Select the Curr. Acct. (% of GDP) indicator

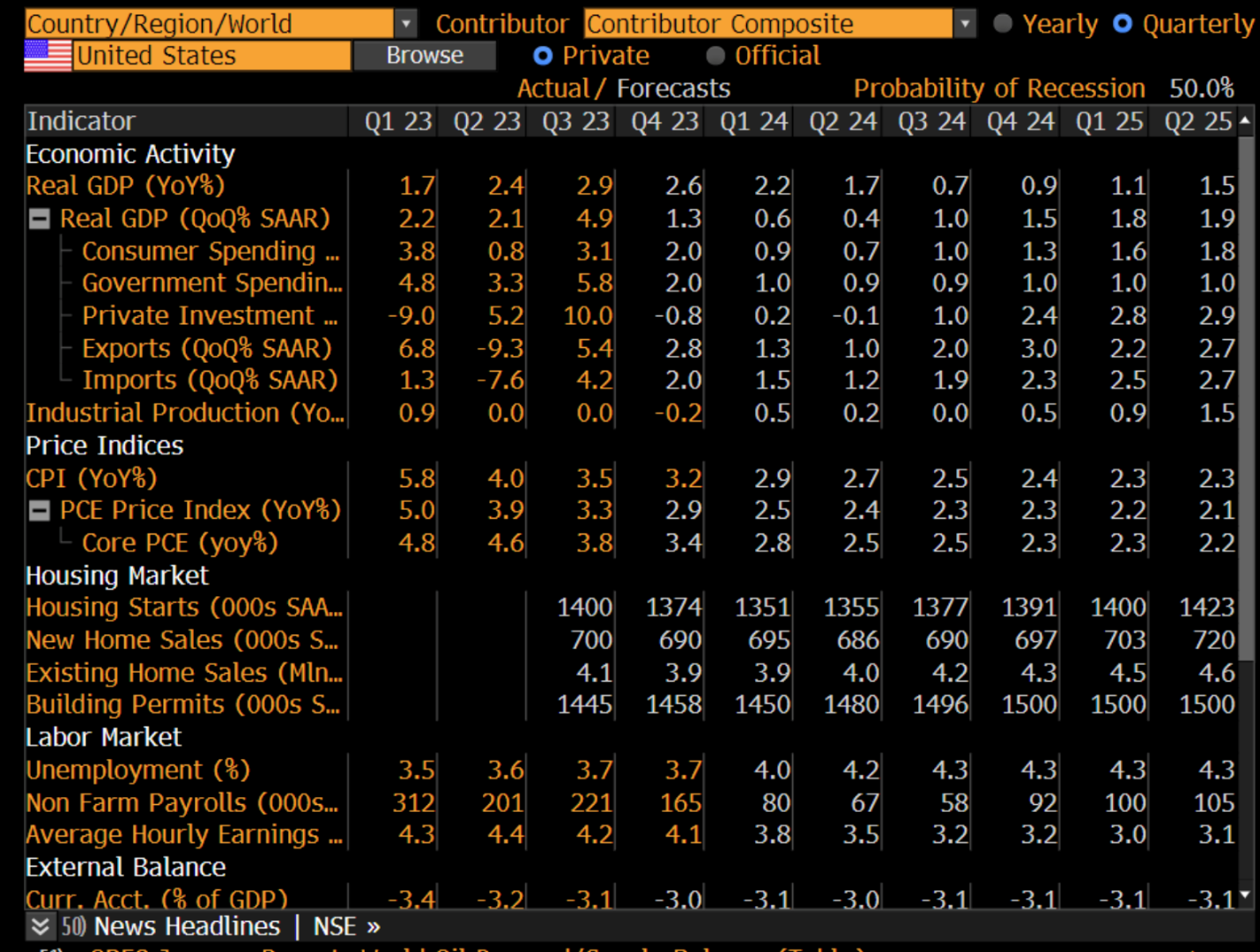[x=157, y=898]
